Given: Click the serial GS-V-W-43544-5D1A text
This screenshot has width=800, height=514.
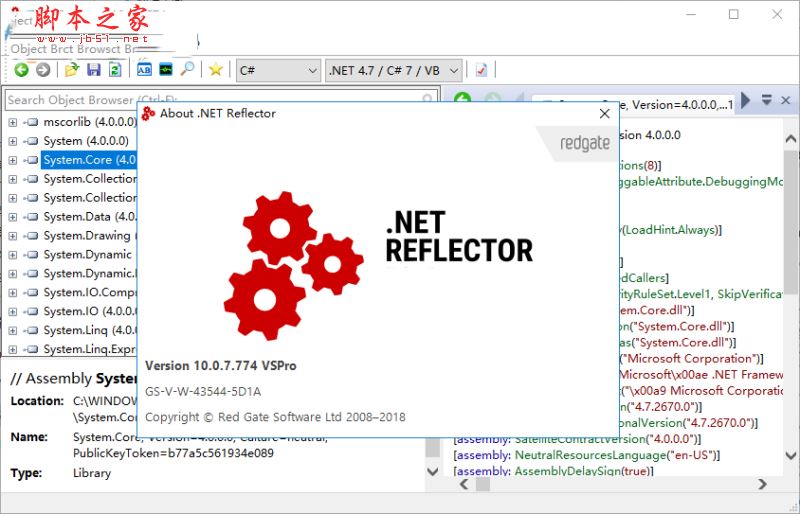Looking at the screenshot, I should (x=203, y=391).
